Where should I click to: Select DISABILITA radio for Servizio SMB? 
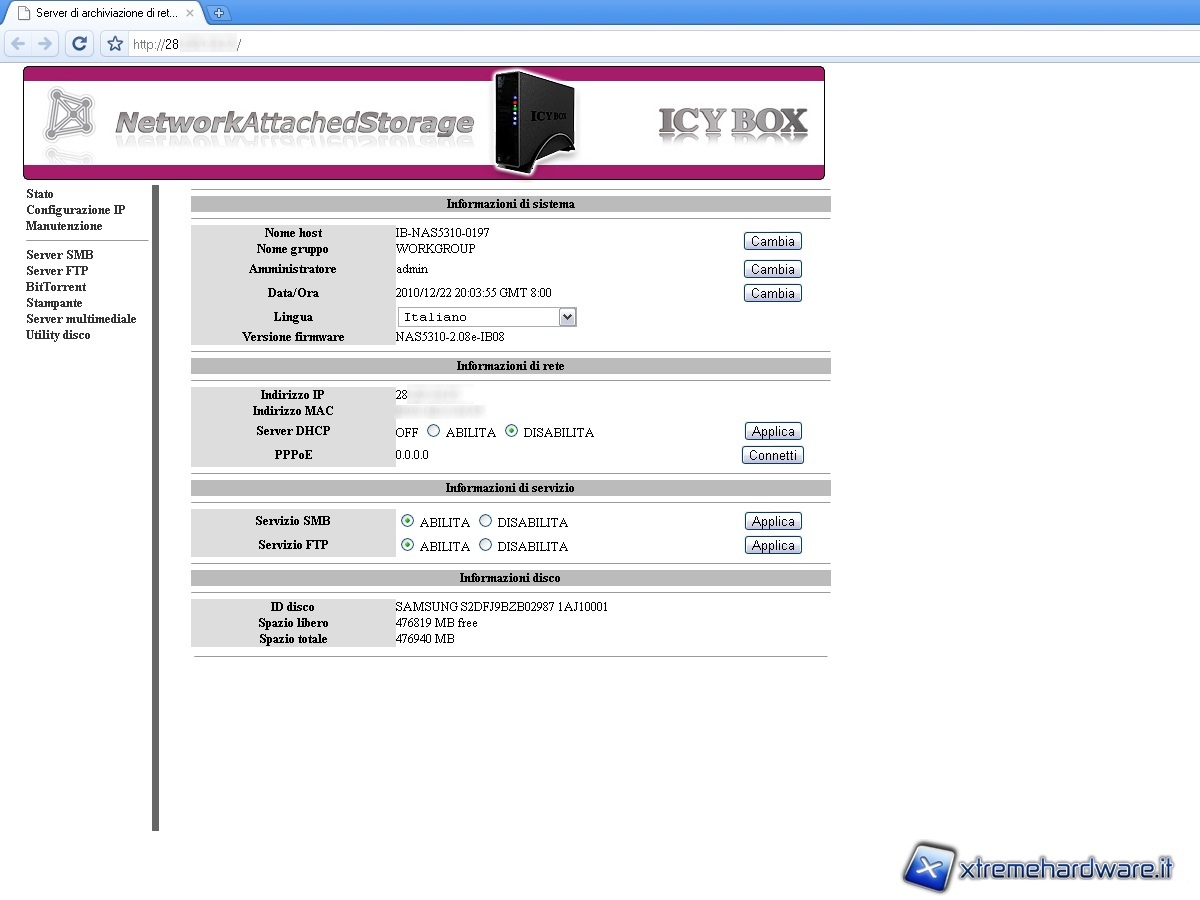486,521
